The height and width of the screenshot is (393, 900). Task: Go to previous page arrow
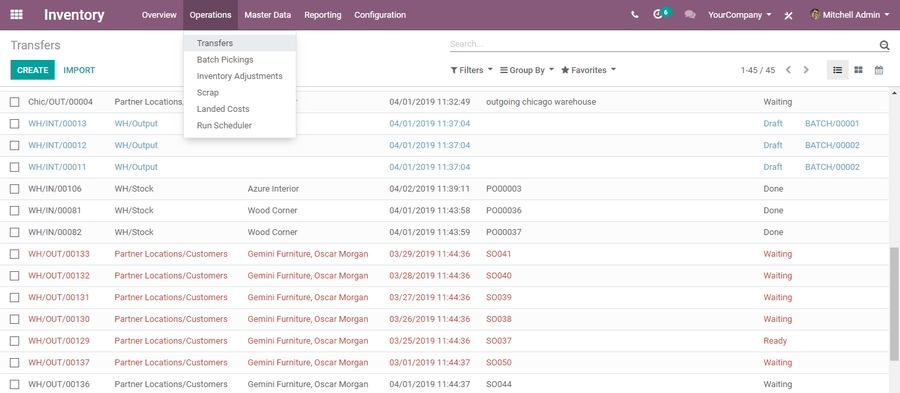pyautogui.click(x=788, y=70)
